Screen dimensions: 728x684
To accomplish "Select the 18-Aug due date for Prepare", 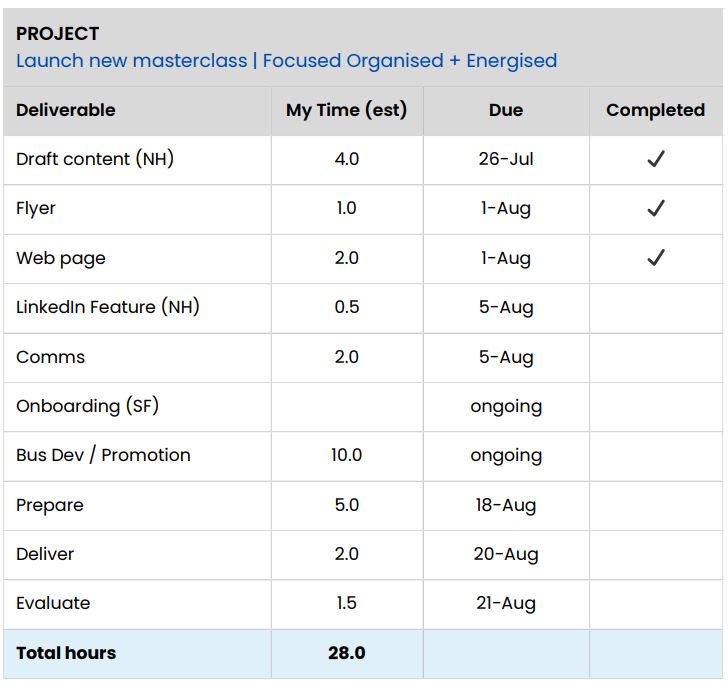I will 505,505.
